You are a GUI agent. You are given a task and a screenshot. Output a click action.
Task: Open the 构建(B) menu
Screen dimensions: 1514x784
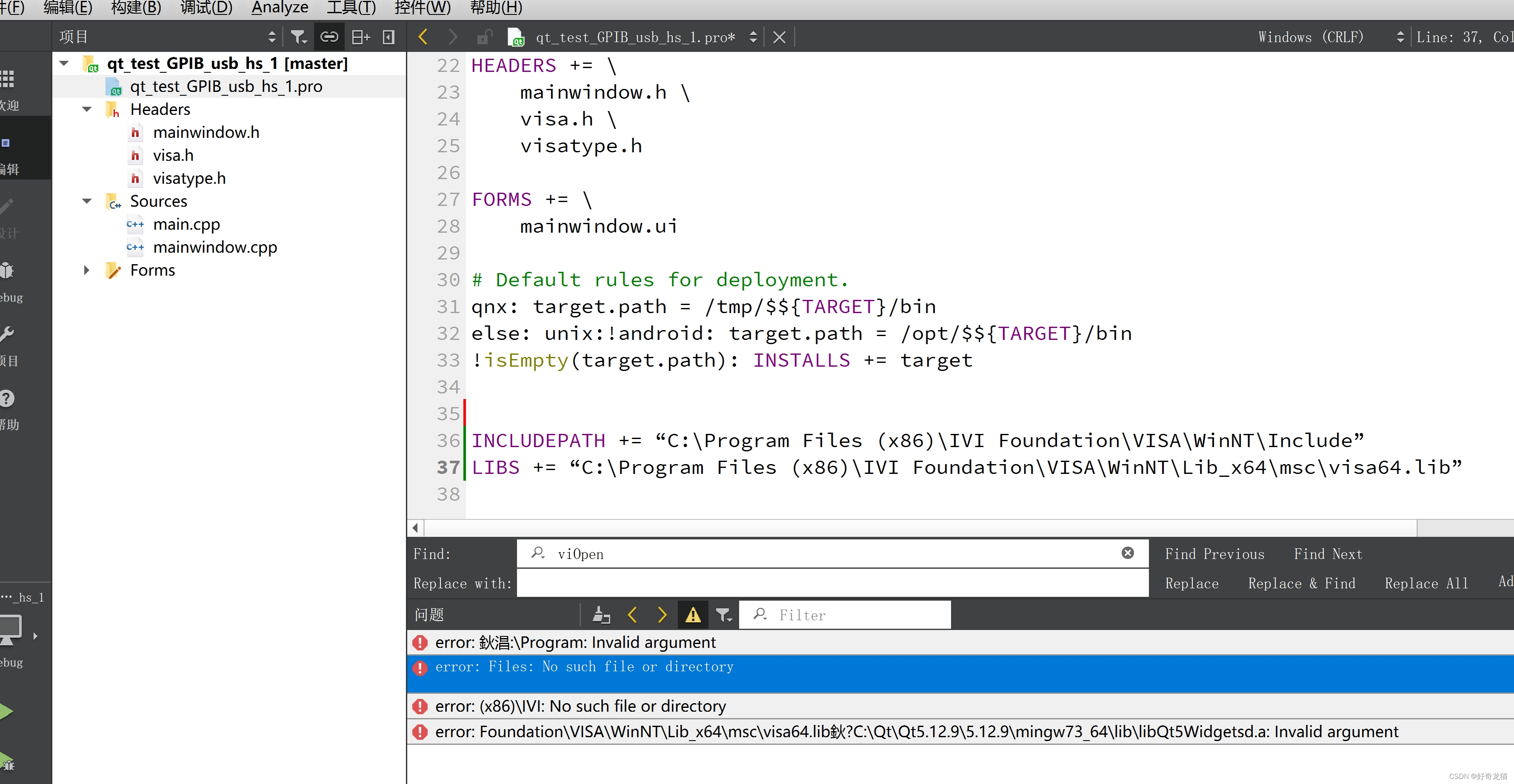pyautogui.click(x=136, y=8)
